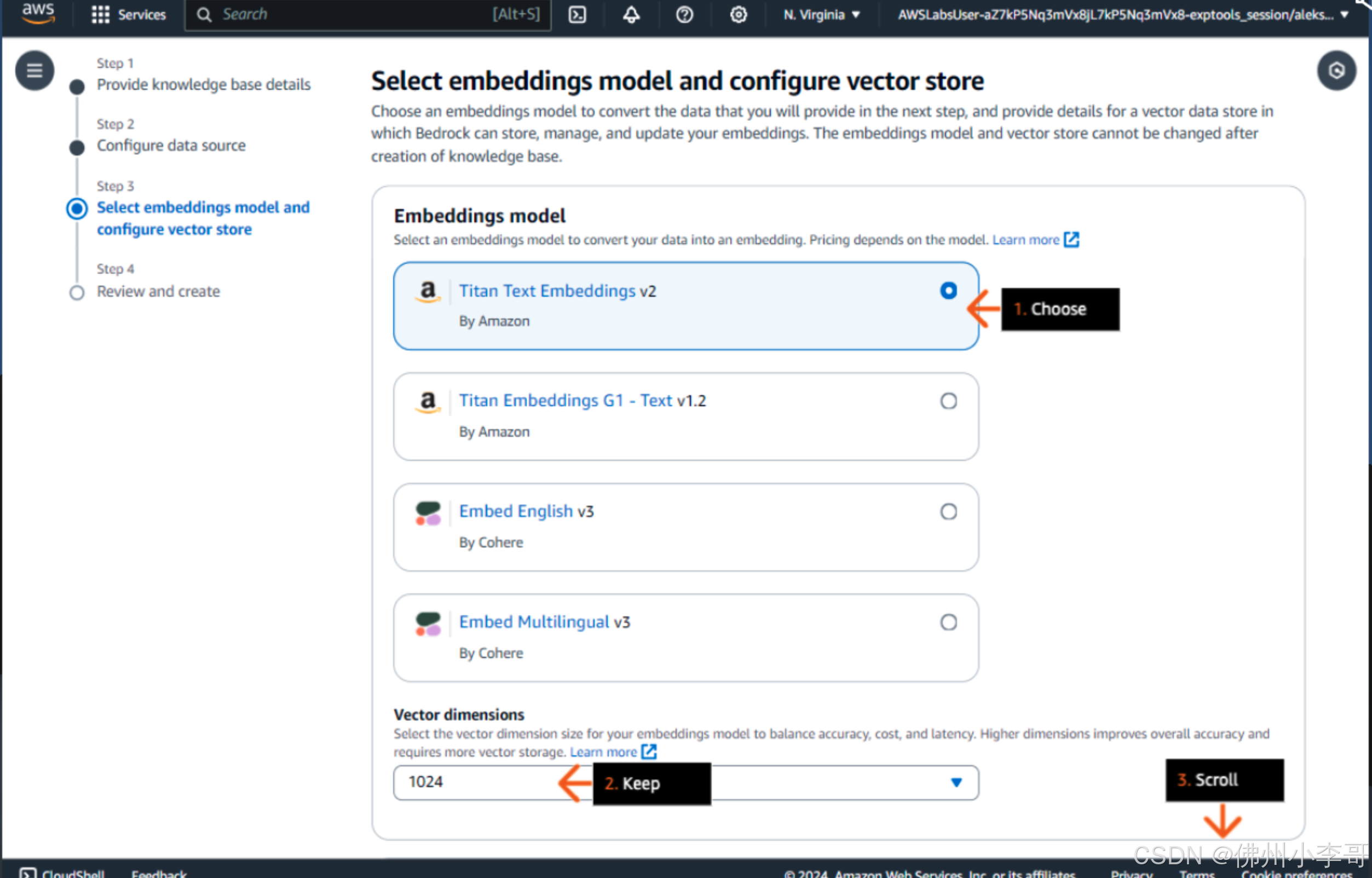
Task: Open the hexagon panel icon at top right
Action: tap(1336, 71)
